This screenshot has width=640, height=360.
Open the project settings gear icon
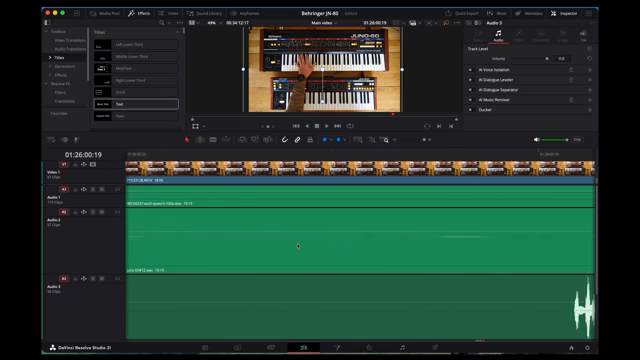587,348
